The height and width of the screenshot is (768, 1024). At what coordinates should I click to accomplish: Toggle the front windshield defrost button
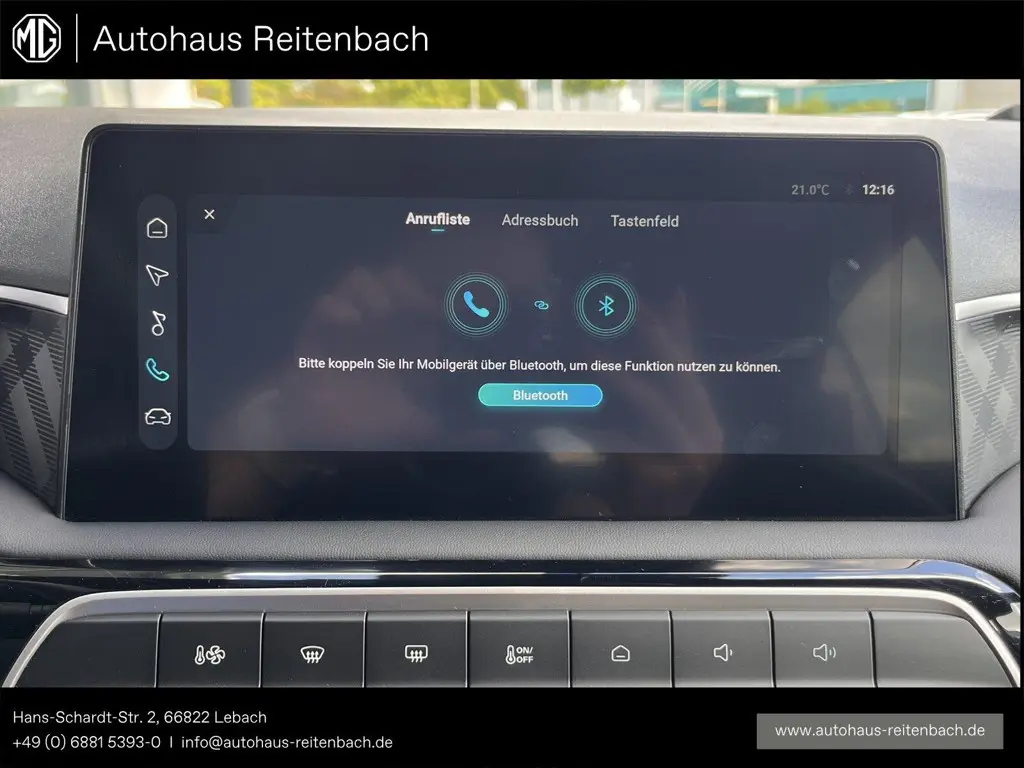312,654
